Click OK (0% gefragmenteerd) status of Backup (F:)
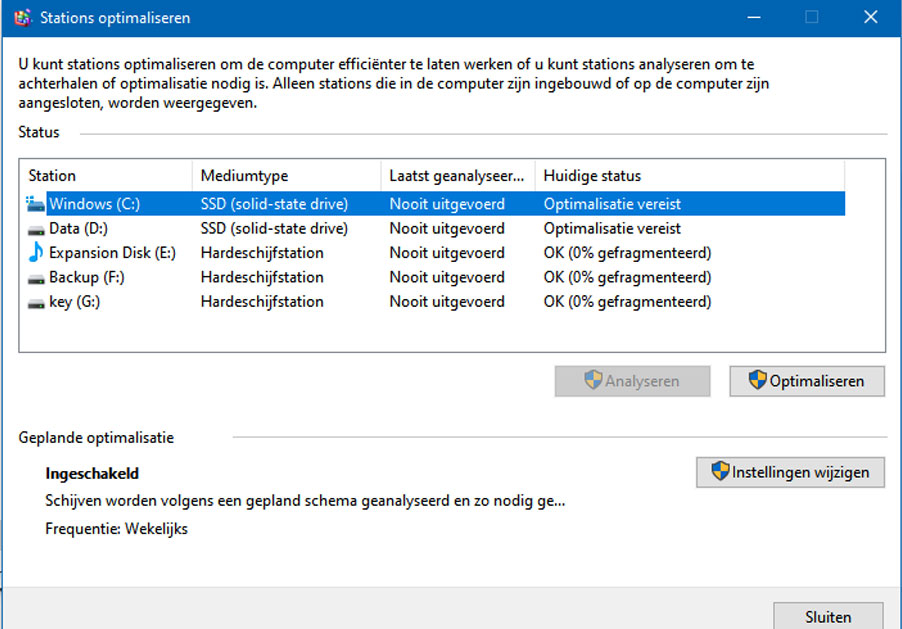This screenshot has height=629, width=902. point(628,277)
